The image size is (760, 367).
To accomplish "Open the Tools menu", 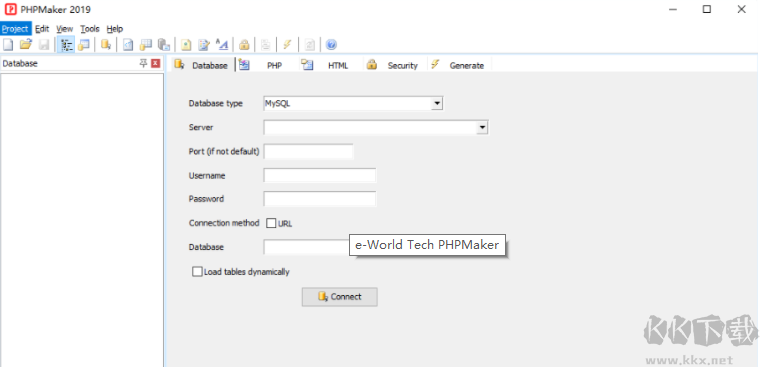I will tap(90, 29).
